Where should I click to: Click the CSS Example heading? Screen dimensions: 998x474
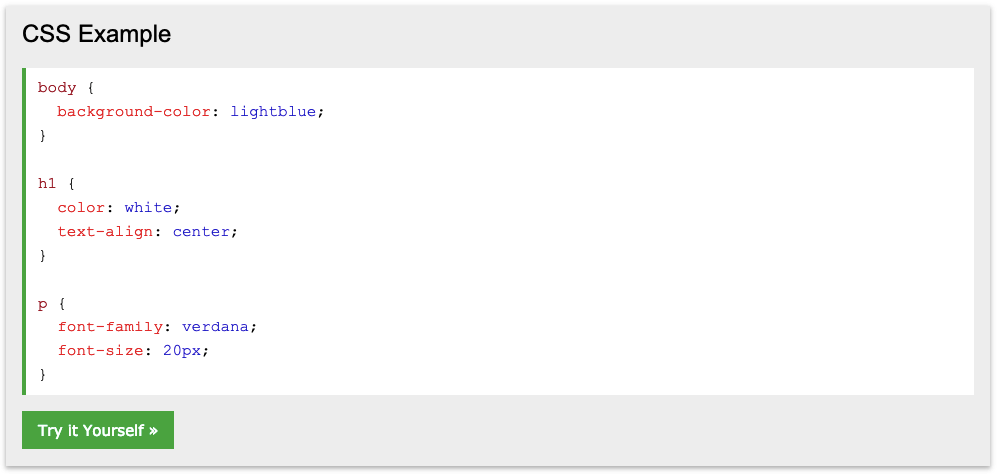[96, 34]
